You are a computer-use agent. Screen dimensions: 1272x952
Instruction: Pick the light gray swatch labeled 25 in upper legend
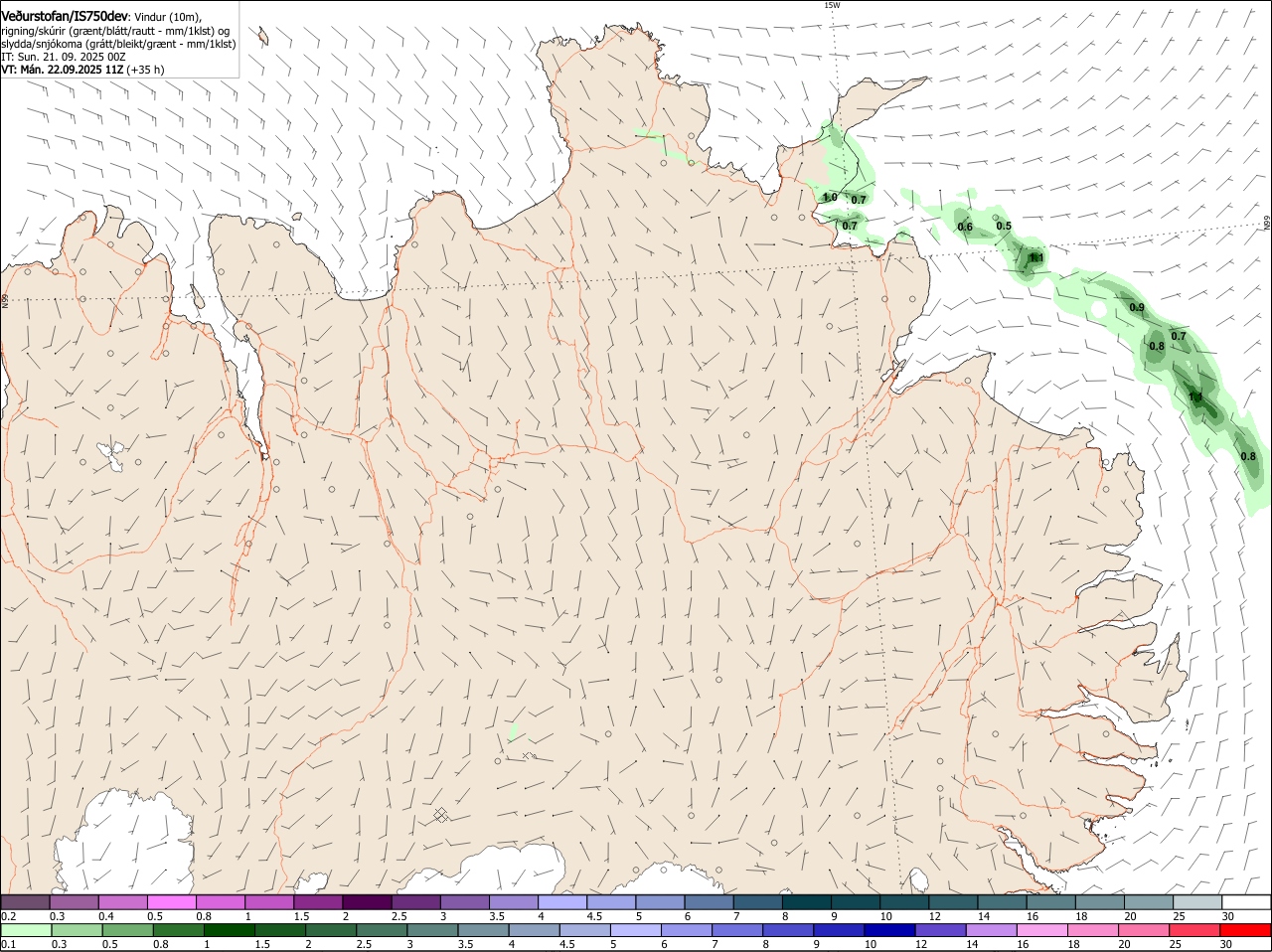tap(1197, 902)
